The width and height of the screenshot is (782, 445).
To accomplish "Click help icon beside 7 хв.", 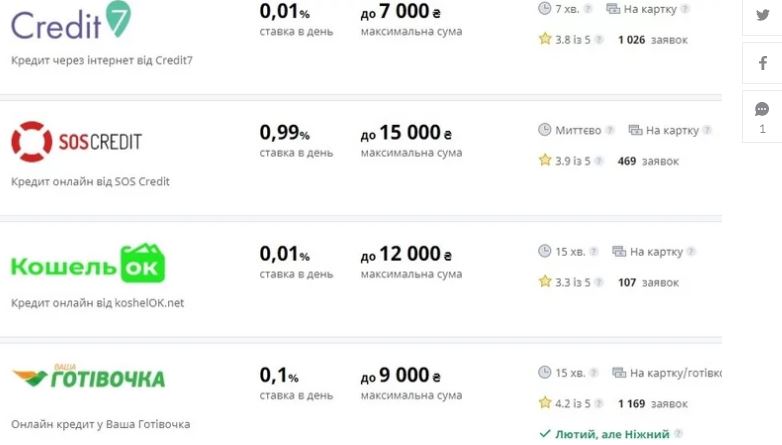I will tap(588, 9).
